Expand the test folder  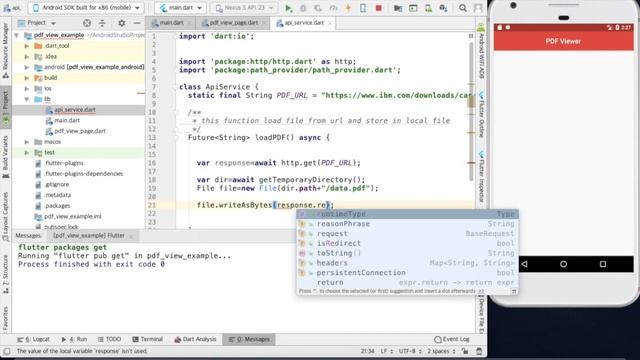click(x=27, y=153)
